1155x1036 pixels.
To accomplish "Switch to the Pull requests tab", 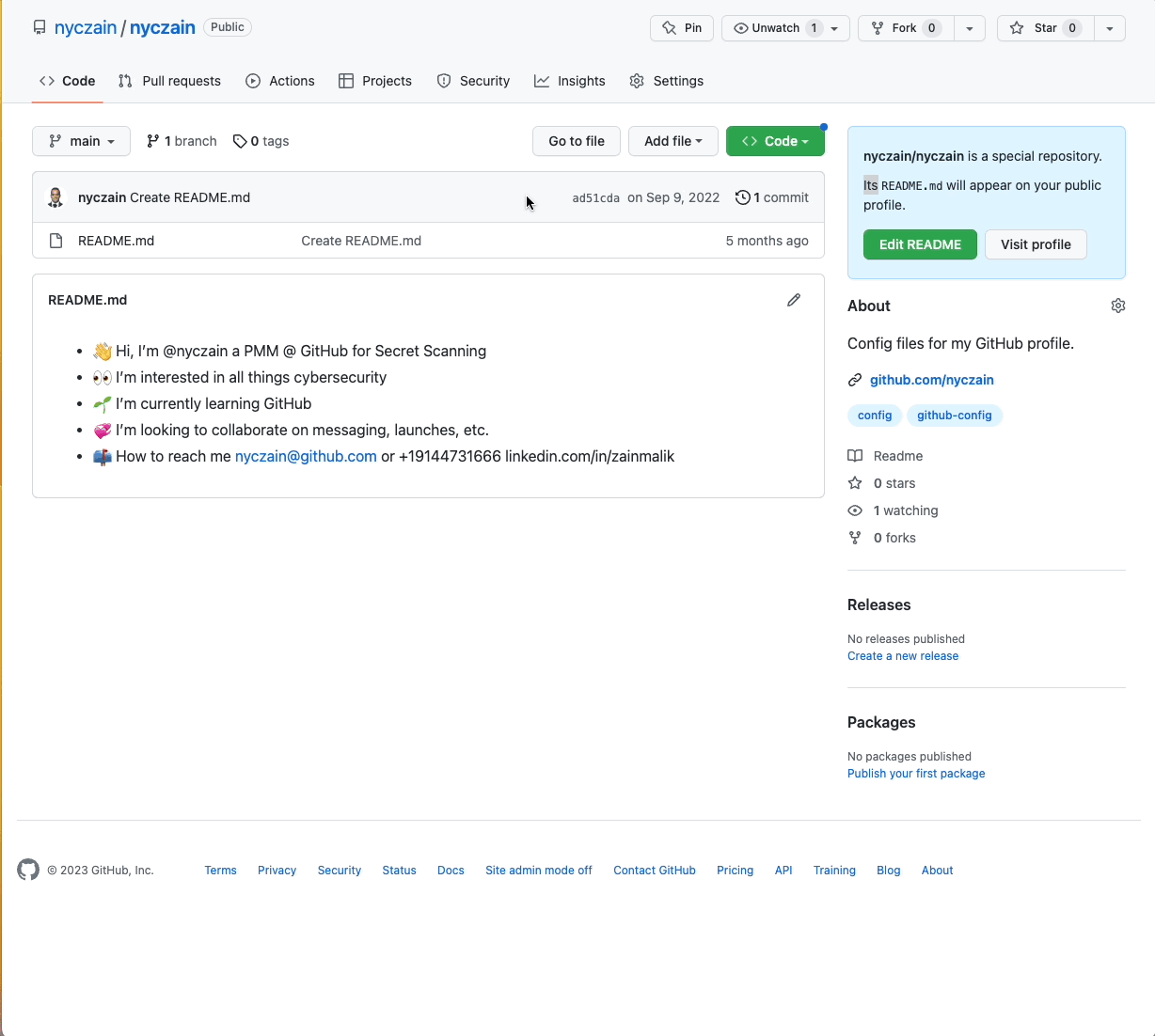I will (169, 81).
